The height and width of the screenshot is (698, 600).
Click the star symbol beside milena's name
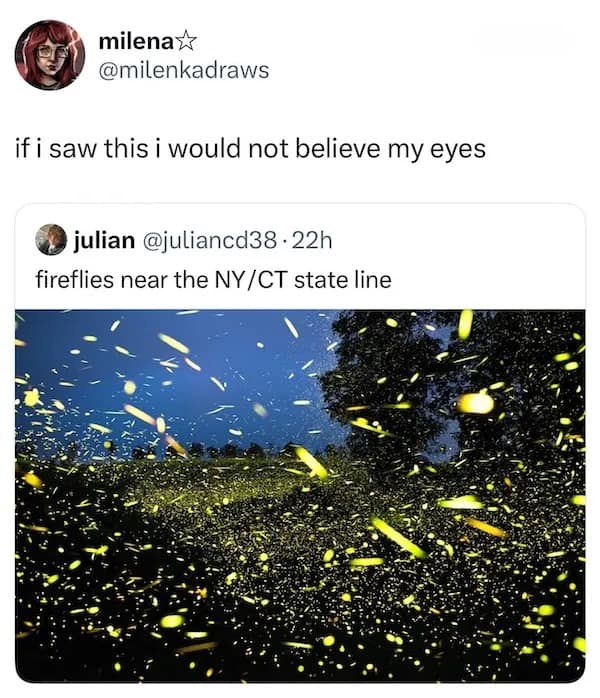(187, 42)
